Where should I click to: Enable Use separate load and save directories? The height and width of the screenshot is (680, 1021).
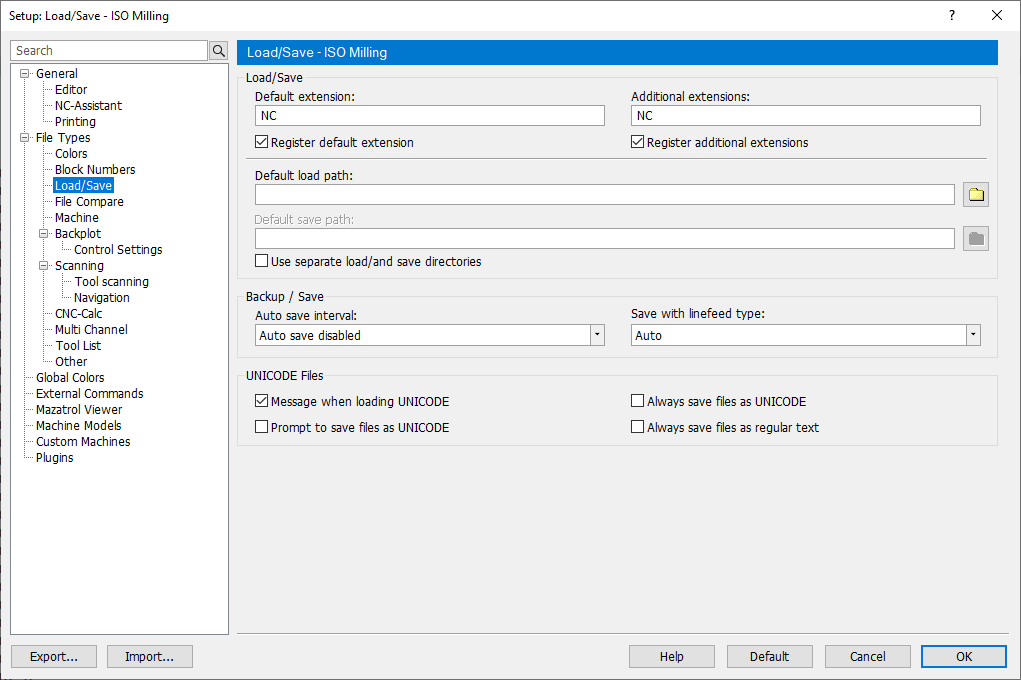(262, 262)
